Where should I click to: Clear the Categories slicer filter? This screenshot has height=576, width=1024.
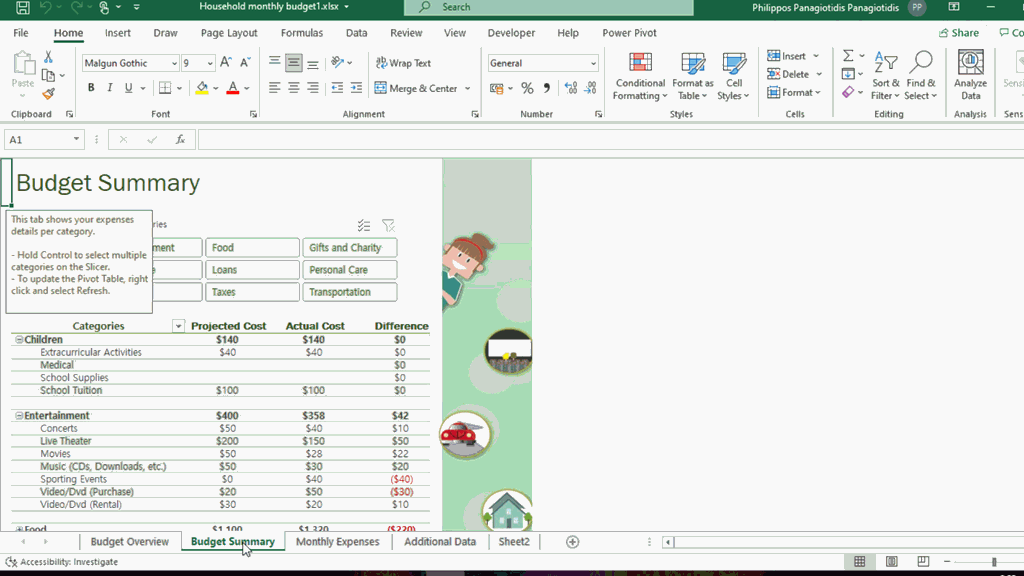(x=389, y=225)
